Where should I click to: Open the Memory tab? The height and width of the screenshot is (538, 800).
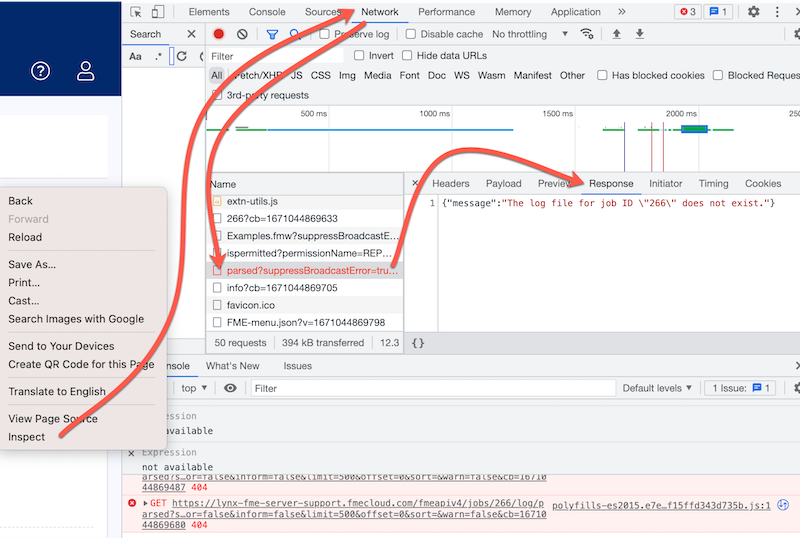pyautogui.click(x=513, y=12)
